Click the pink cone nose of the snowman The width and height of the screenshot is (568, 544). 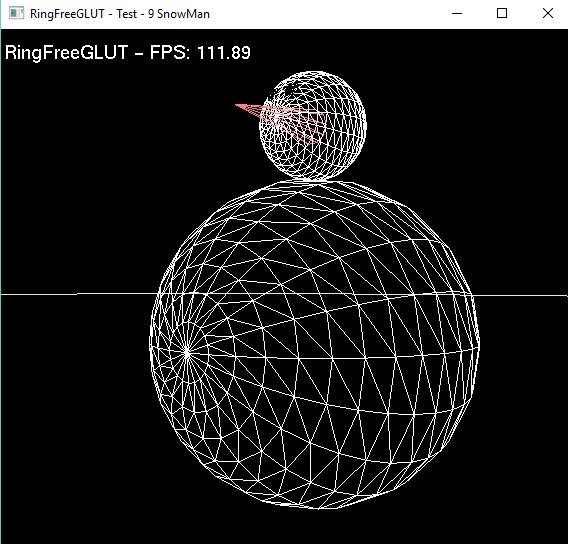tap(280, 123)
